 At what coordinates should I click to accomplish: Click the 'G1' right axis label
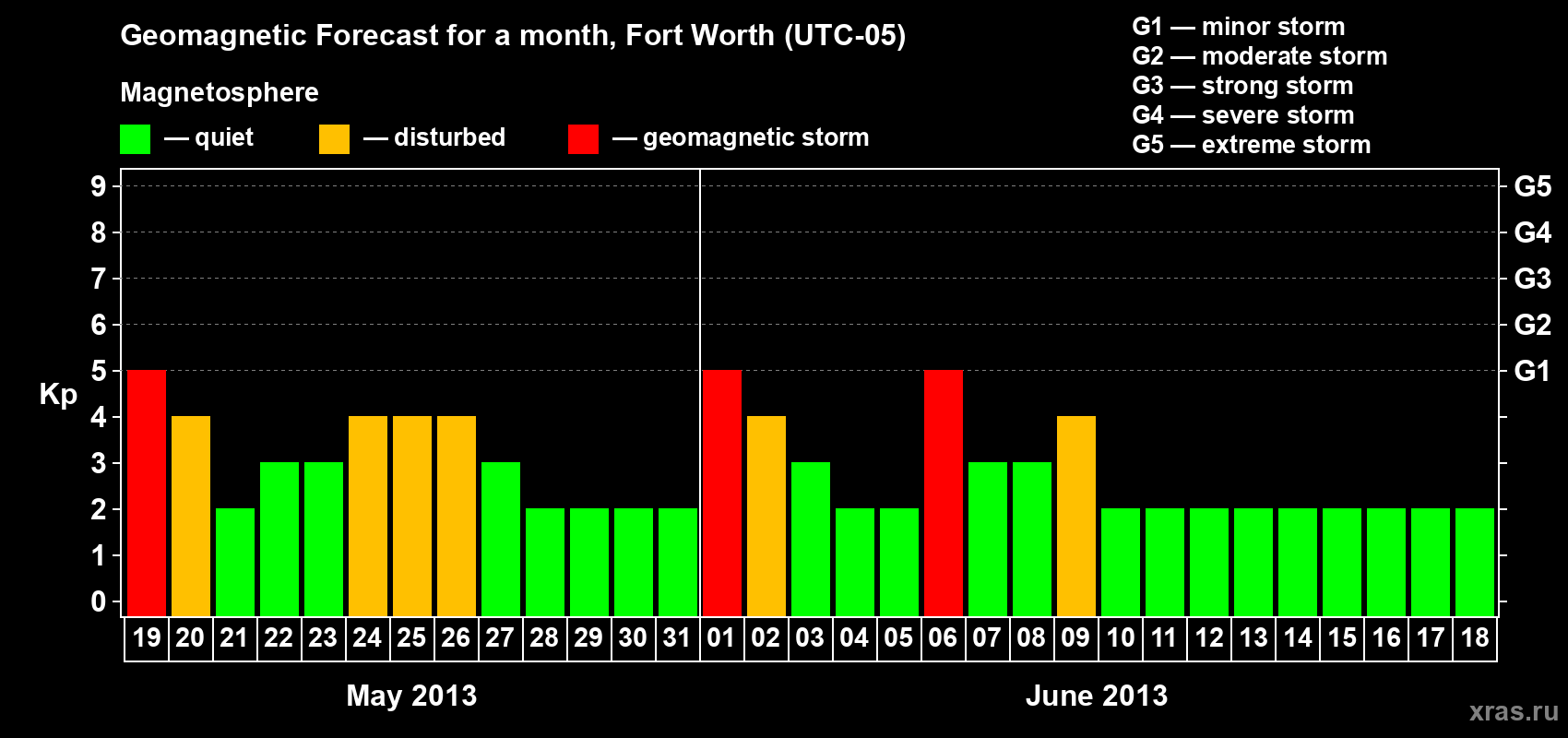click(x=1533, y=371)
